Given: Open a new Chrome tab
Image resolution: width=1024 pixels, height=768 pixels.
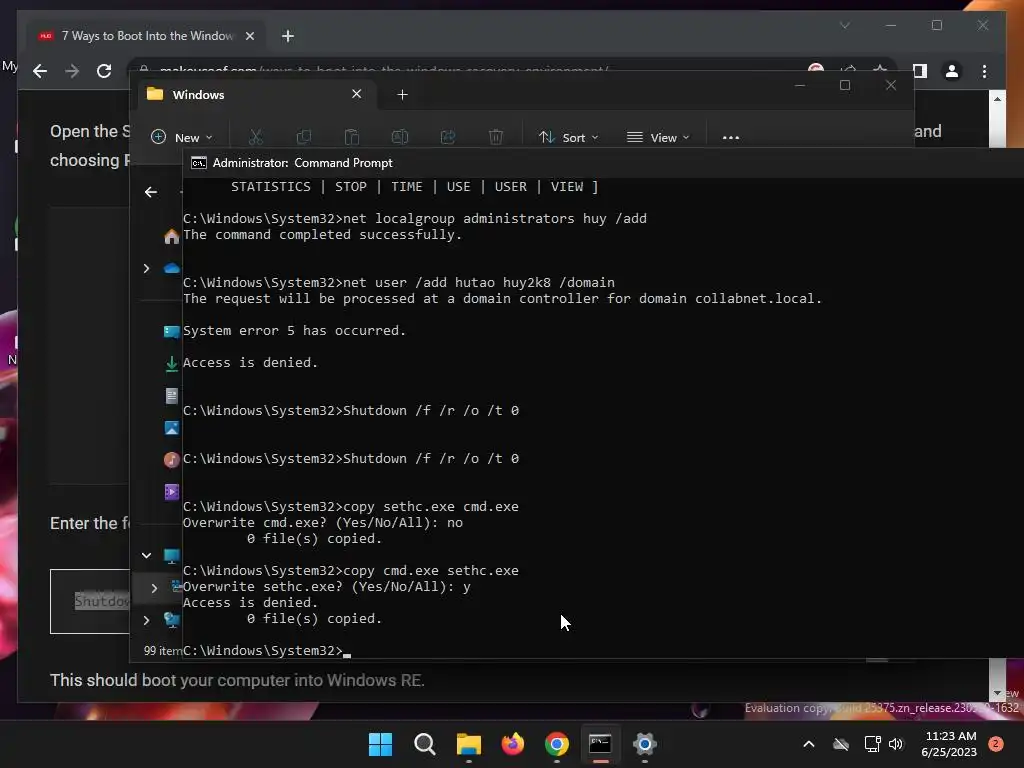Looking at the screenshot, I should tap(288, 36).
